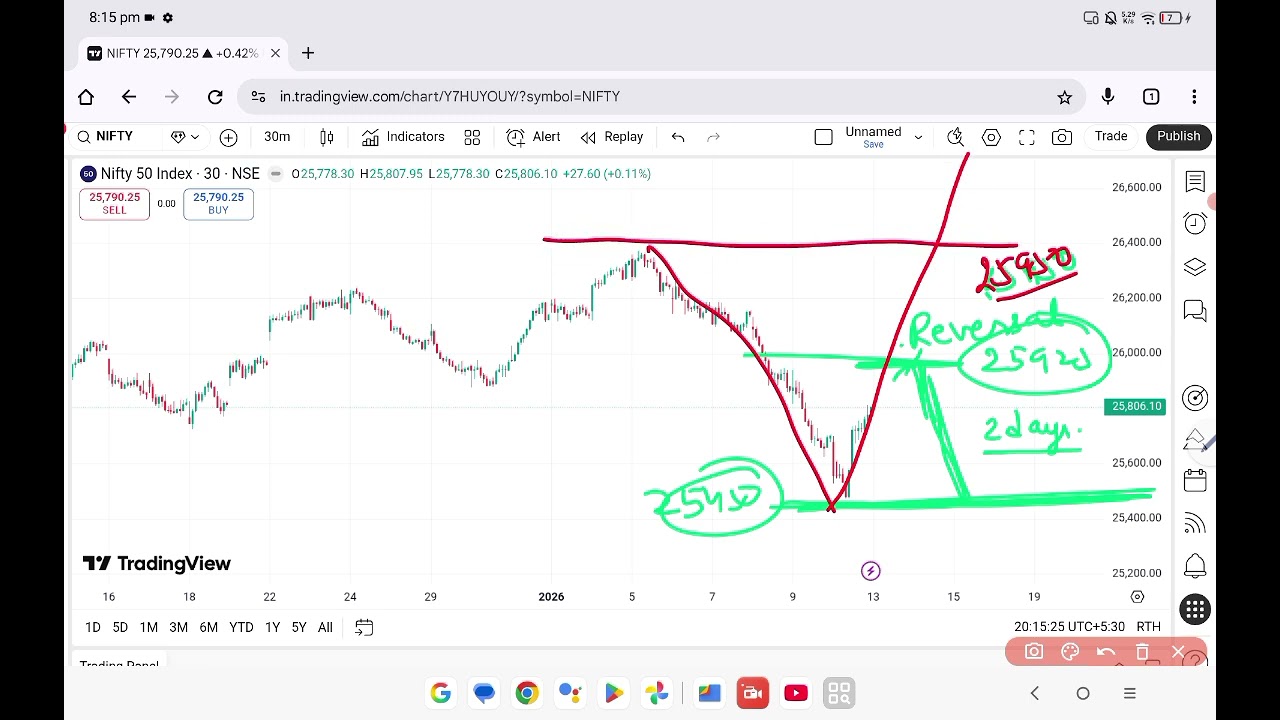The width and height of the screenshot is (1280, 720).
Task: Toggle the layout checkbox square
Action: [x=823, y=137]
